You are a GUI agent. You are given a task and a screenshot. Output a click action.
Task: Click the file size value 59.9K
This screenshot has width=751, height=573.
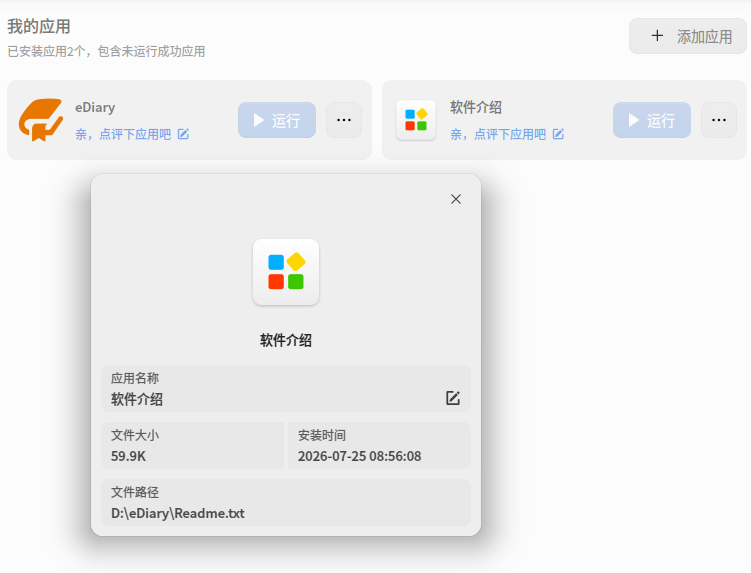point(128,456)
